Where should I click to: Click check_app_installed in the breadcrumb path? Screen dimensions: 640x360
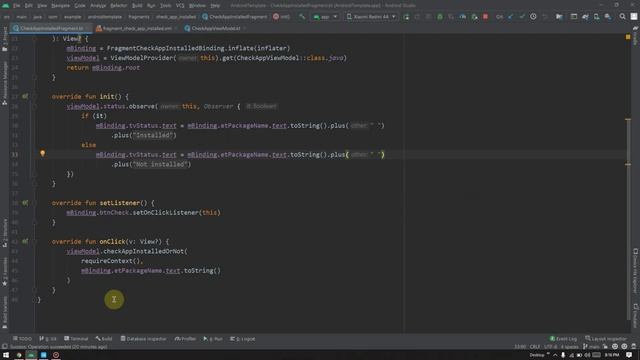[176, 17]
